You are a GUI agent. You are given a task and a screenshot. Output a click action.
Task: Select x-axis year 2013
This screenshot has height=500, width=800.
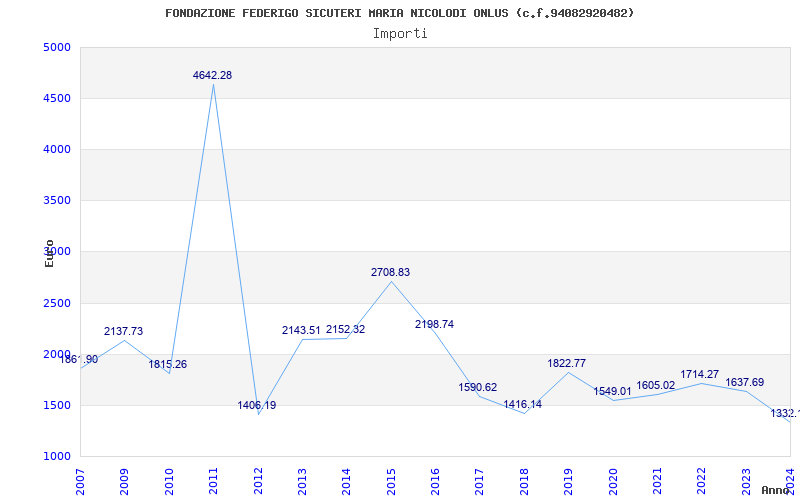pyautogui.click(x=302, y=481)
